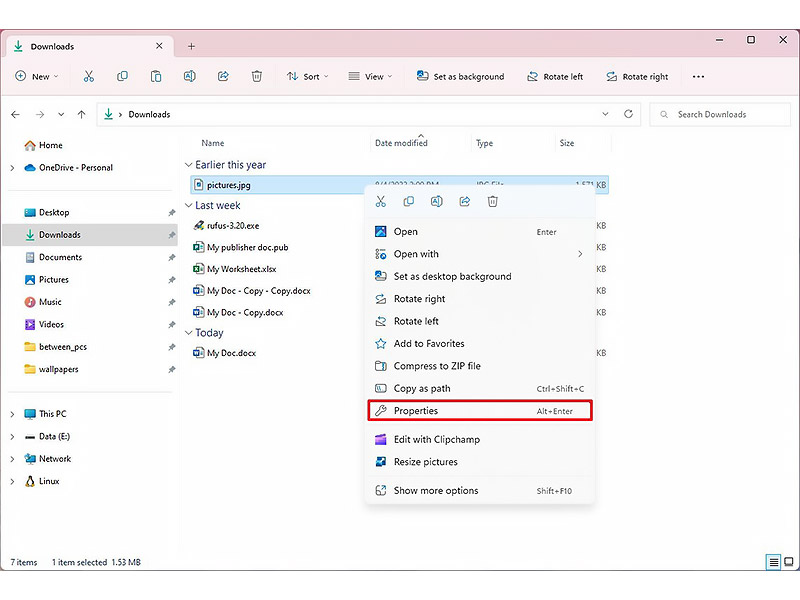Click the Copy icon in the context menu

[409, 202]
